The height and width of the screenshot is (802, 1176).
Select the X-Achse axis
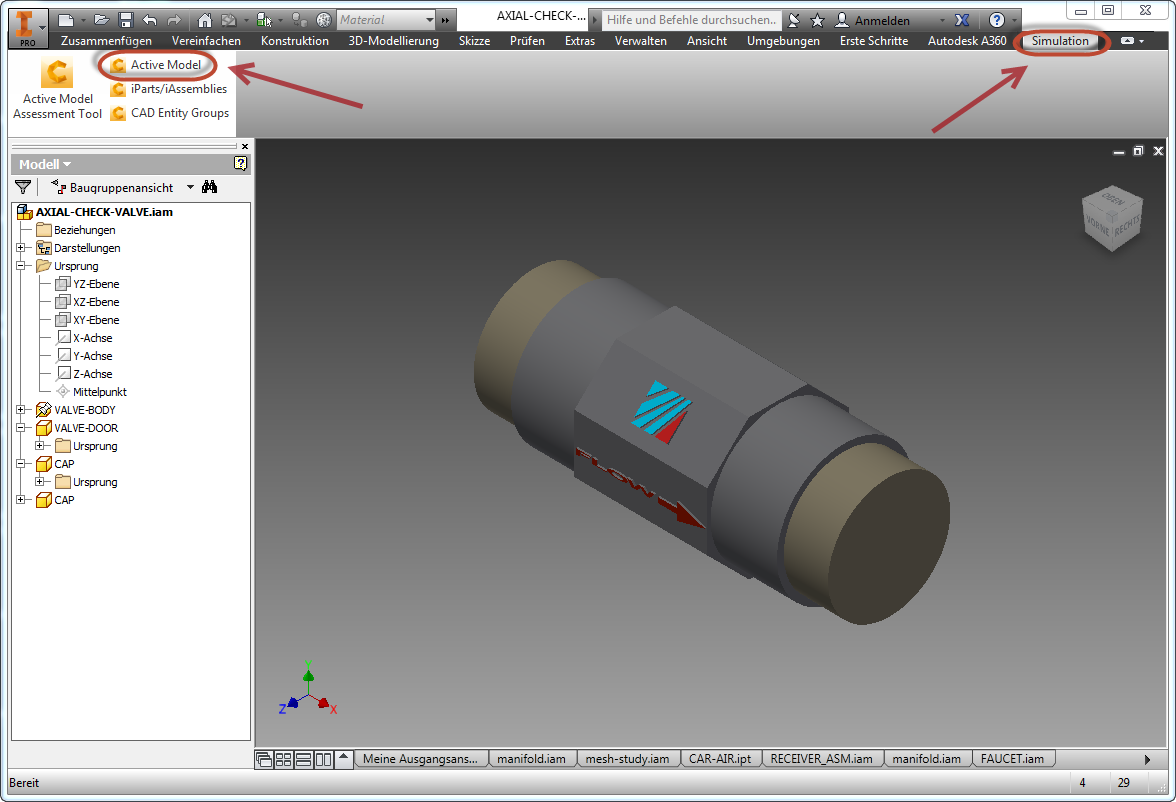[x=93, y=338]
